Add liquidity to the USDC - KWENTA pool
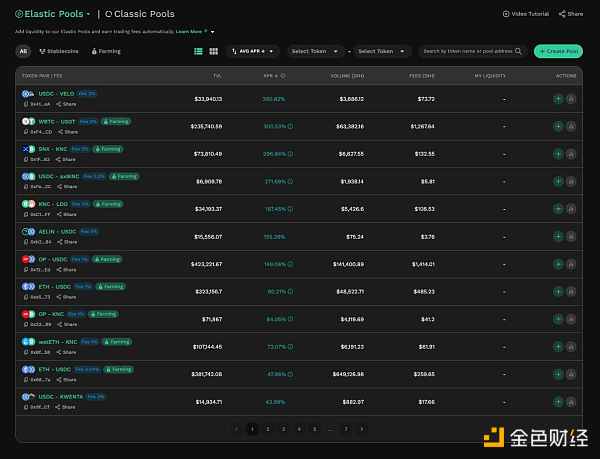This screenshot has height=459, width=600. [x=558, y=402]
